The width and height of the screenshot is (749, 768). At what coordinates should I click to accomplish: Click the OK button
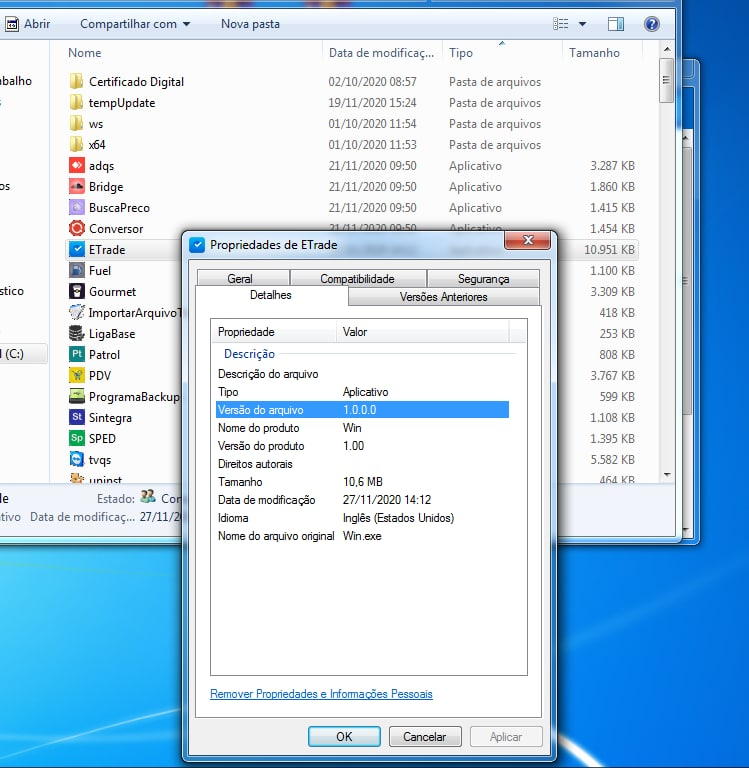(344, 737)
